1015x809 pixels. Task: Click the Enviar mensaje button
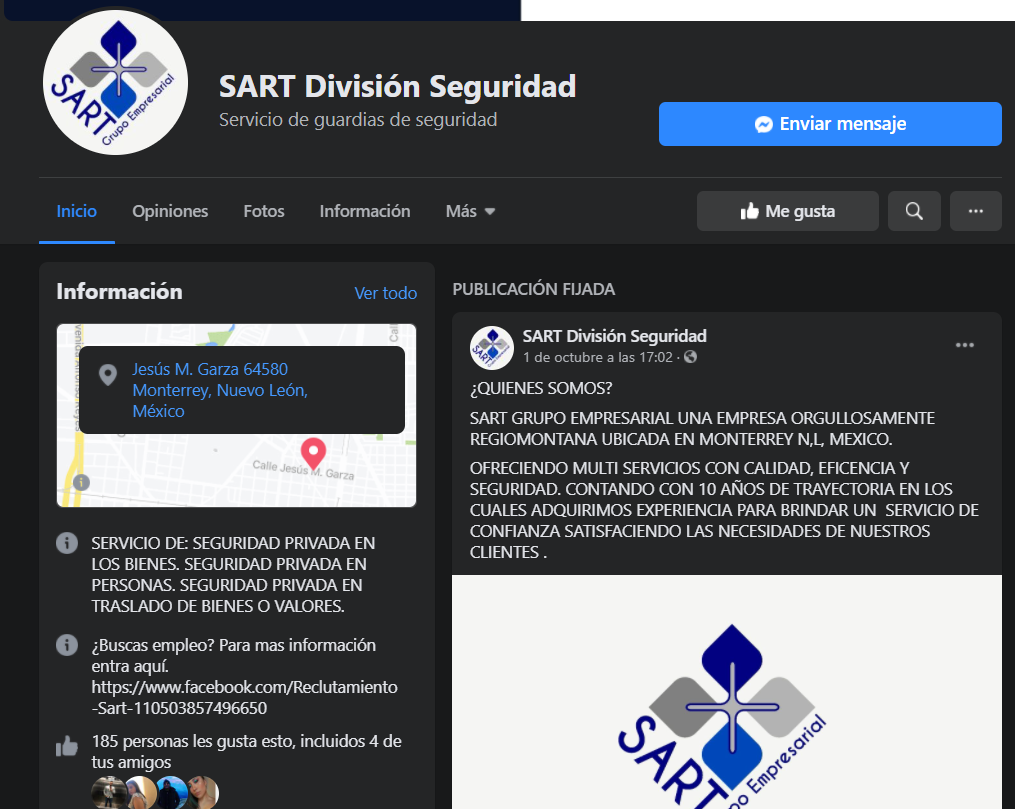(830, 124)
